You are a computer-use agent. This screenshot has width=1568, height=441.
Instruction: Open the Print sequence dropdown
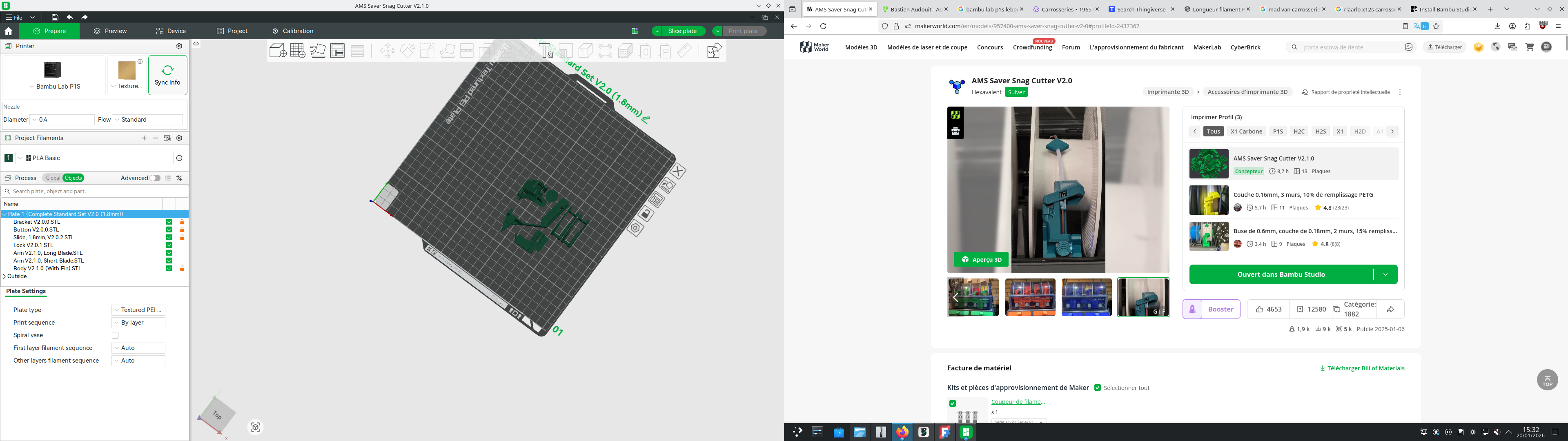point(139,323)
